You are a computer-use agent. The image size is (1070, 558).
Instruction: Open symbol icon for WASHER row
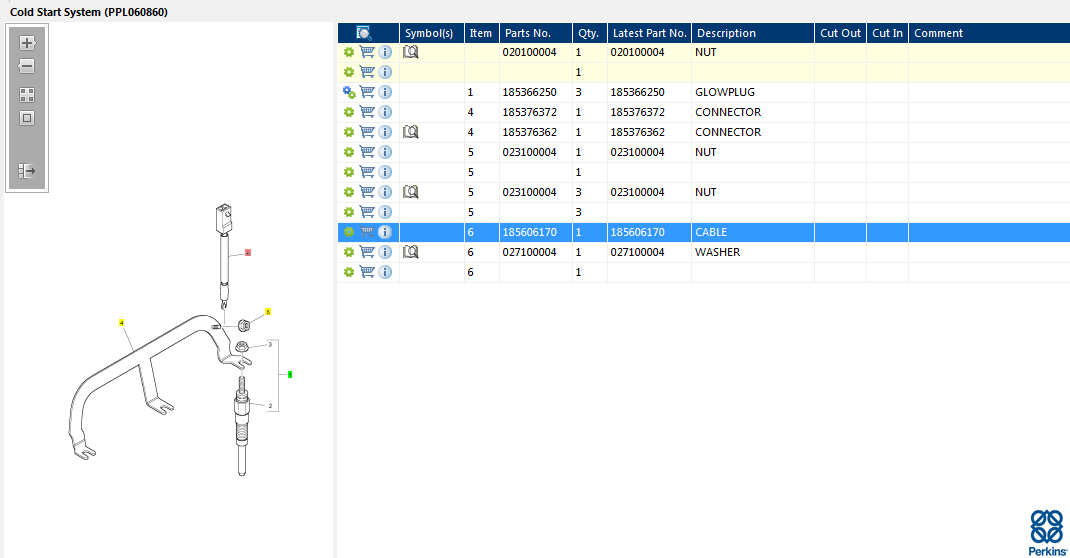click(410, 252)
